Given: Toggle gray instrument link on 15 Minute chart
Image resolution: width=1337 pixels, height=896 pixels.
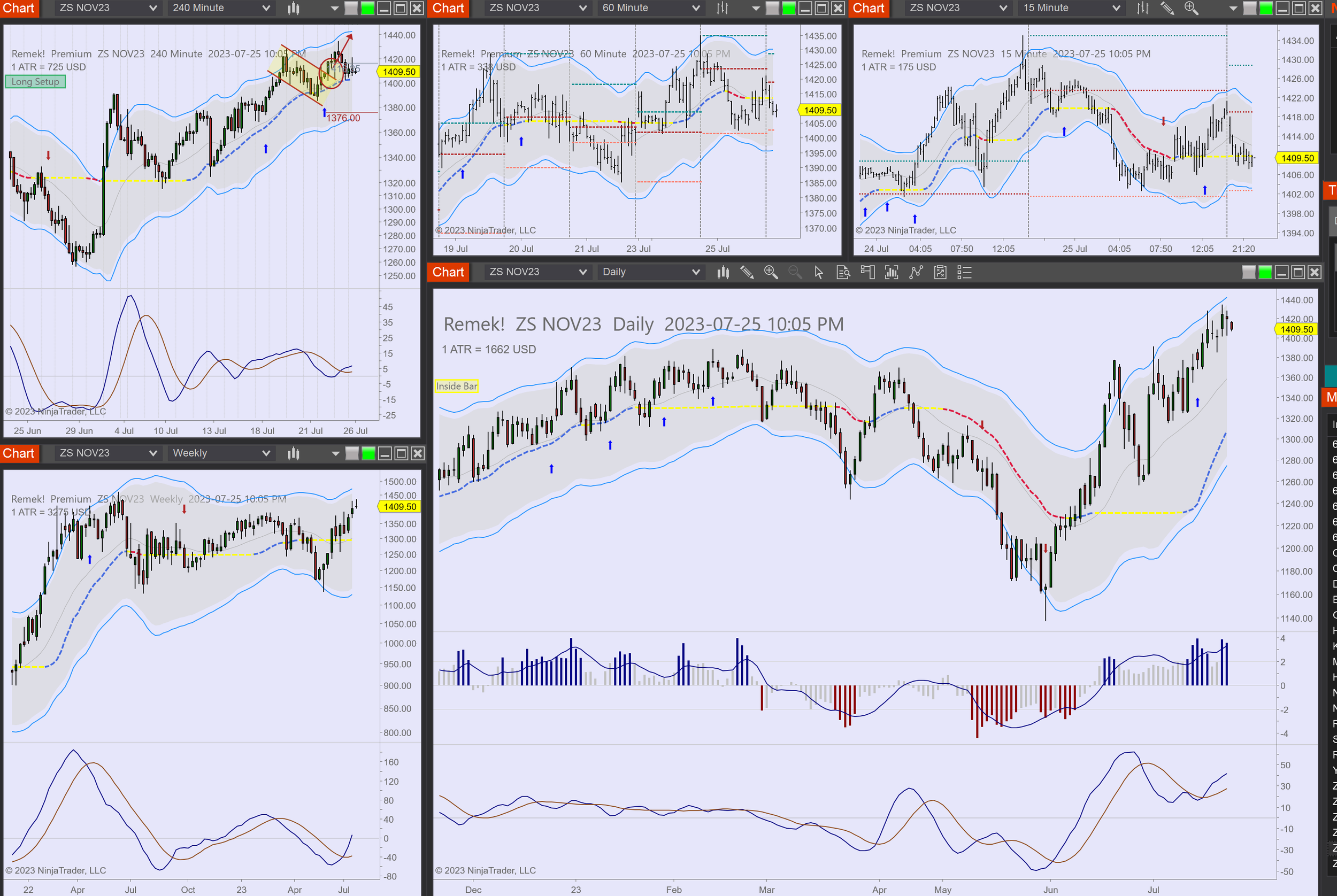Looking at the screenshot, I should pos(1250,8).
